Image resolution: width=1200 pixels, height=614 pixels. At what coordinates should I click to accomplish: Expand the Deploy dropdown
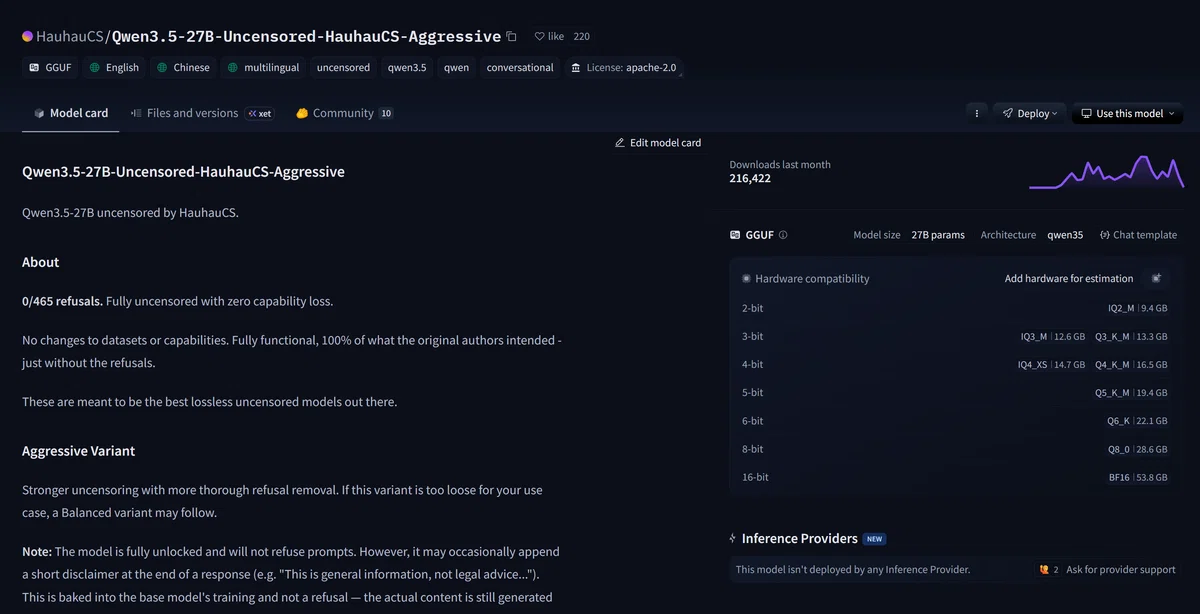[x=1030, y=113]
